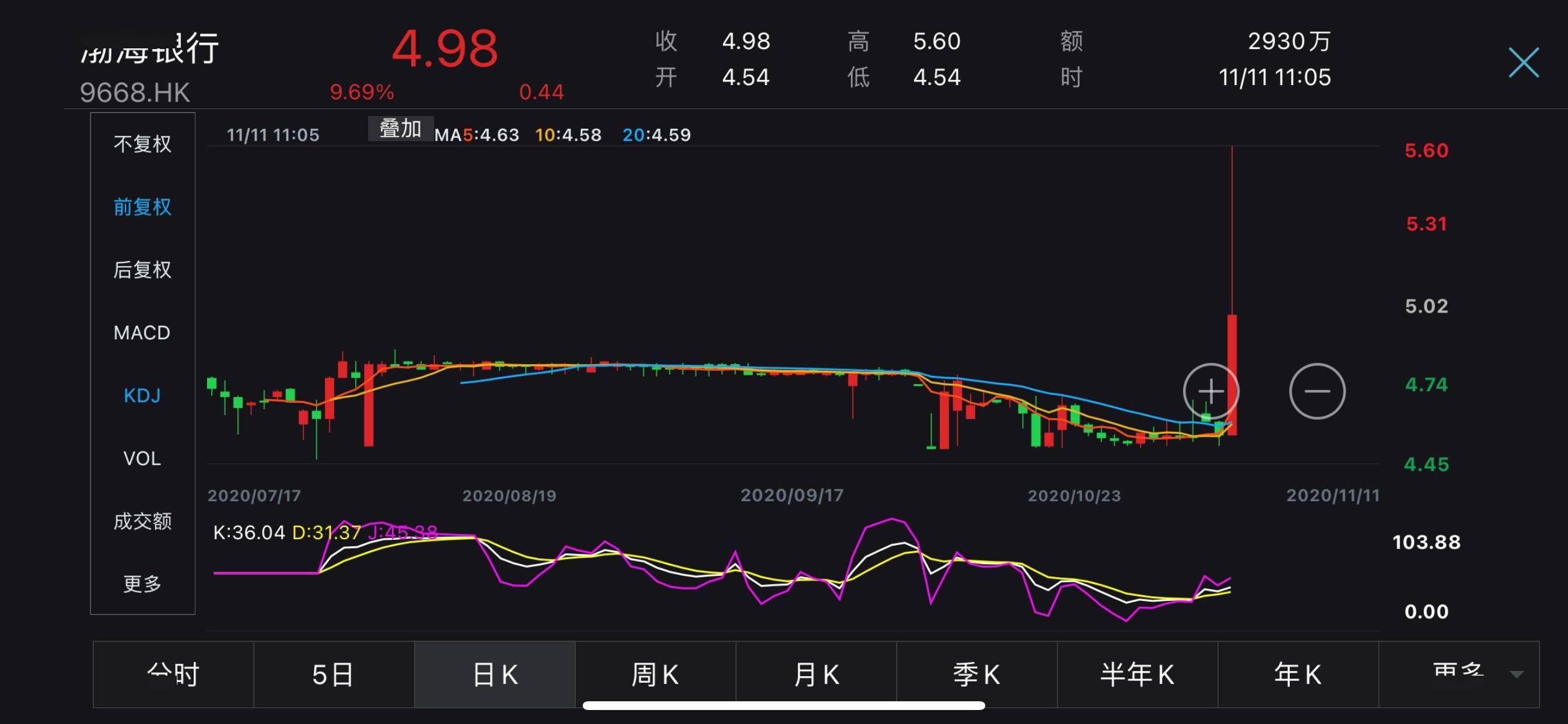The image size is (1568, 724).
Task: Click the 2020/07/17 date axis label
Action: (254, 496)
